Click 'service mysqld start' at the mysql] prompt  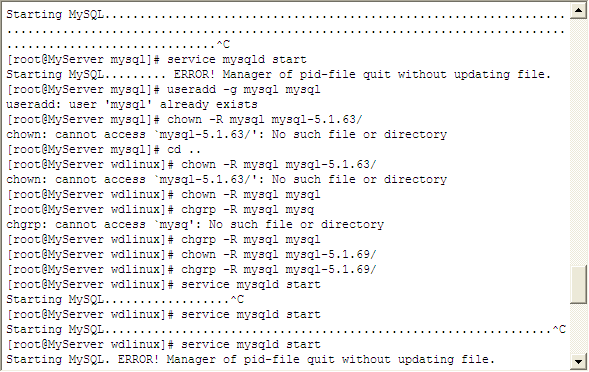[x=237, y=59]
